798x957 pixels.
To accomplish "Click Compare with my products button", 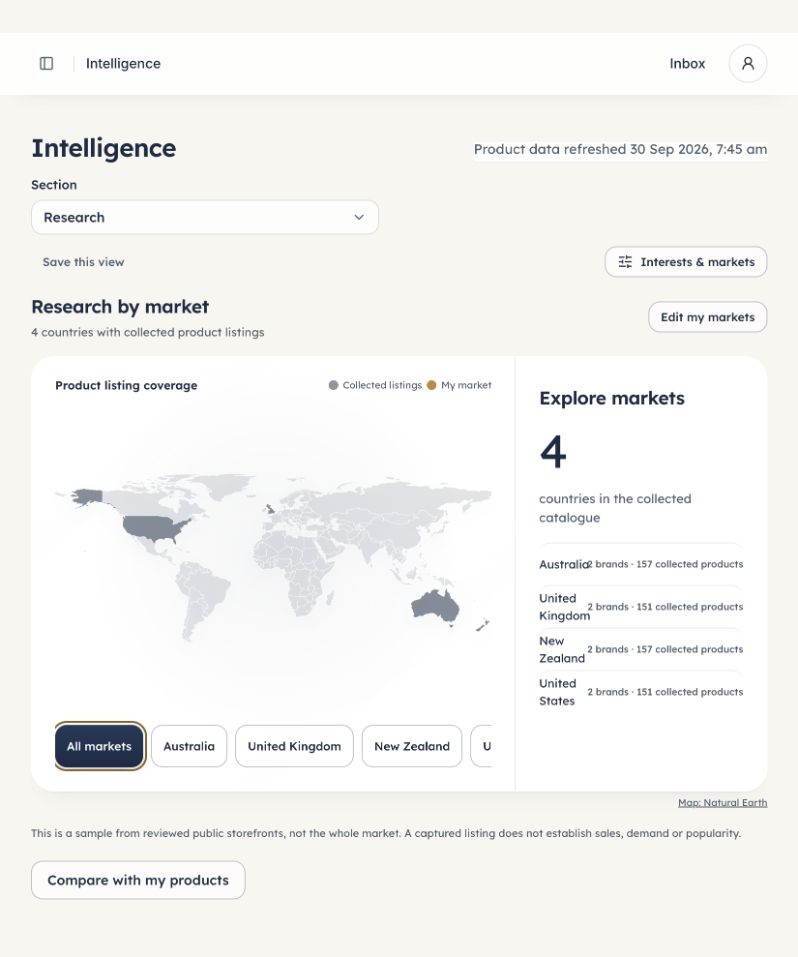I will [138, 880].
